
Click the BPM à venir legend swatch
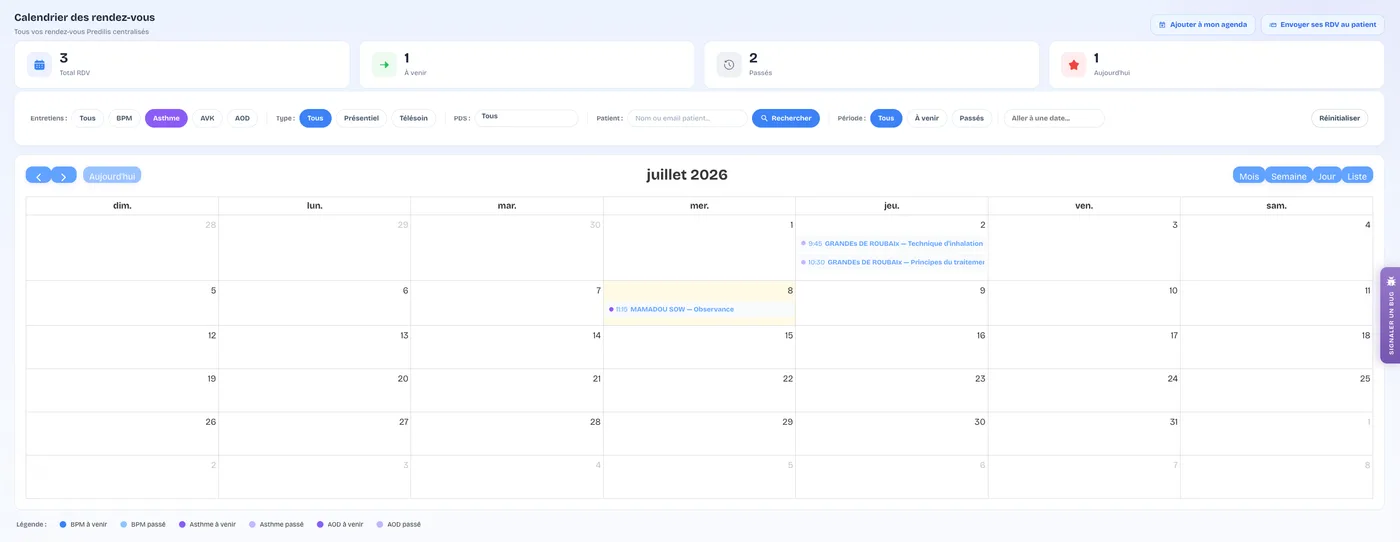(x=63, y=524)
